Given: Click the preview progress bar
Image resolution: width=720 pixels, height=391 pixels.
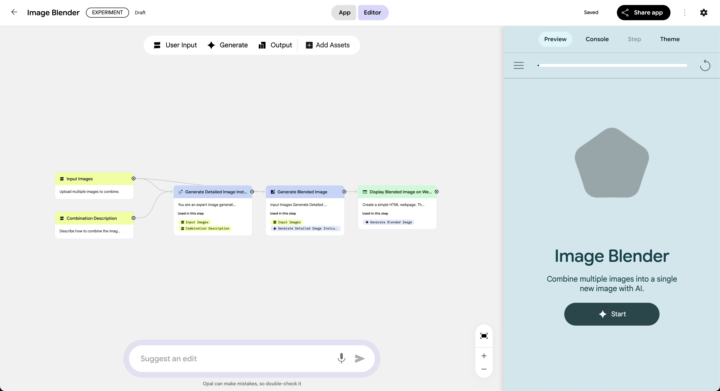Looking at the screenshot, I should tap(612, 66).
